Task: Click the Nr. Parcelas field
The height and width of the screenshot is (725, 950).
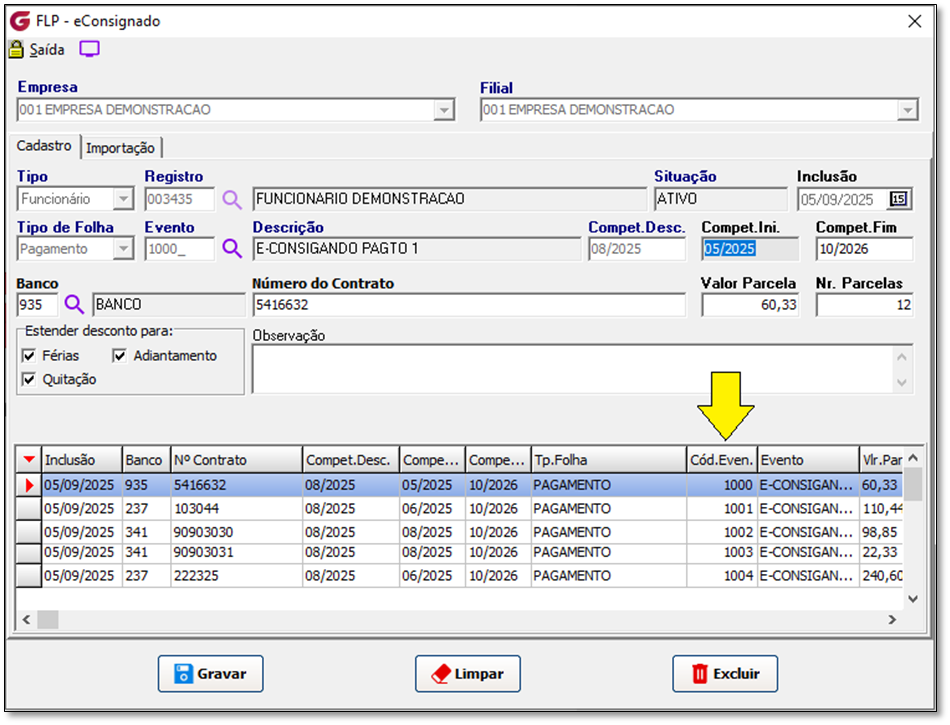Action: [865, 305]
